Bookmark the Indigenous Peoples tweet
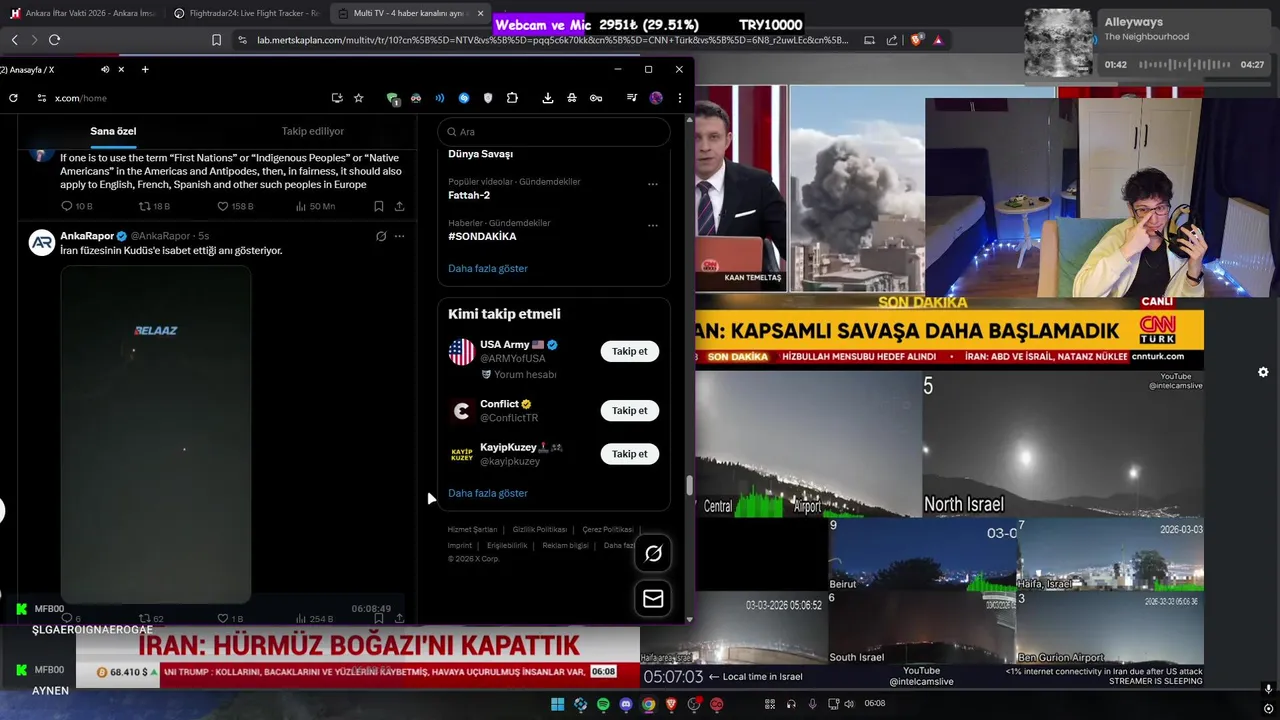The image size is (1280, 720). 379,206
